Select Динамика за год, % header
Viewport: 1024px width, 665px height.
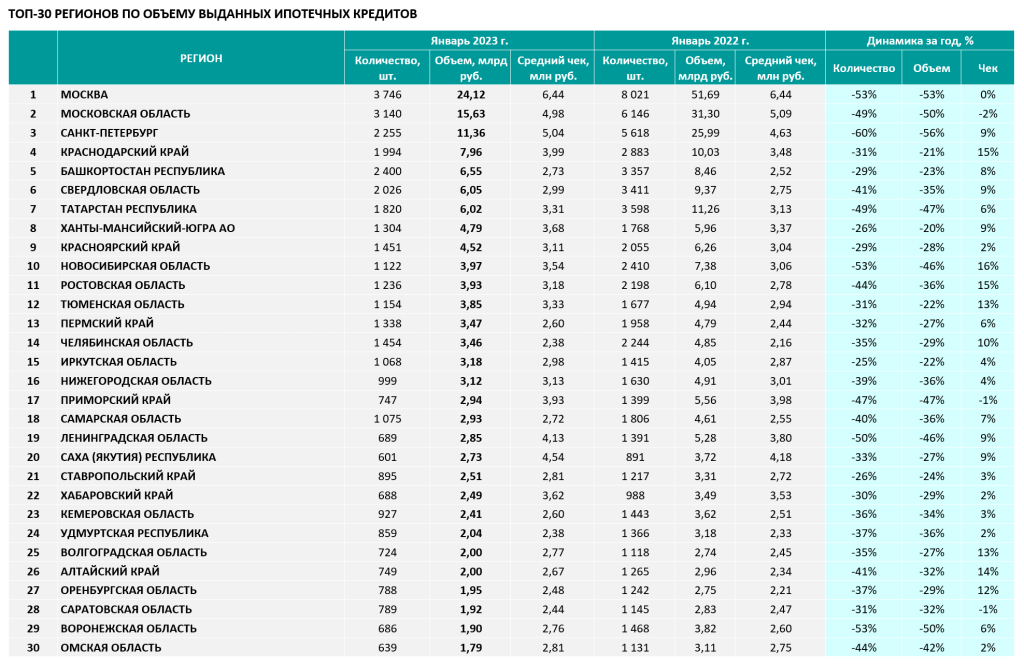920,41
